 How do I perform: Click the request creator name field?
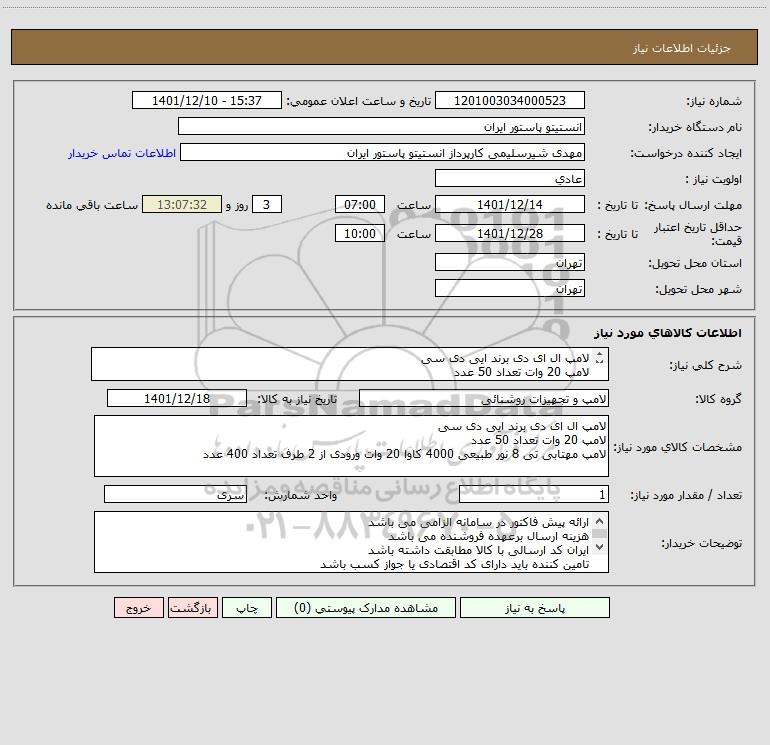click(383, 152)
